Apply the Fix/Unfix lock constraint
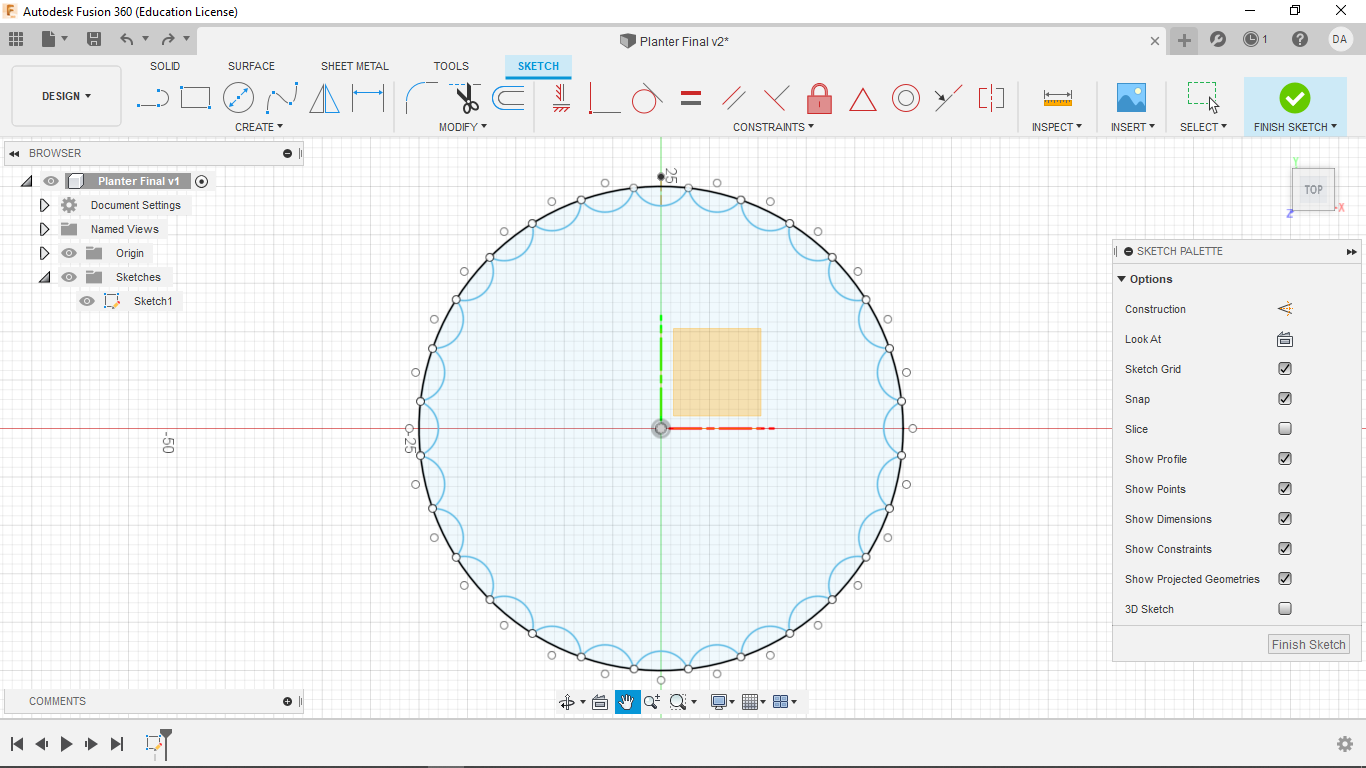The width and height of the screenshot is (1366, 768). [820, 98]
